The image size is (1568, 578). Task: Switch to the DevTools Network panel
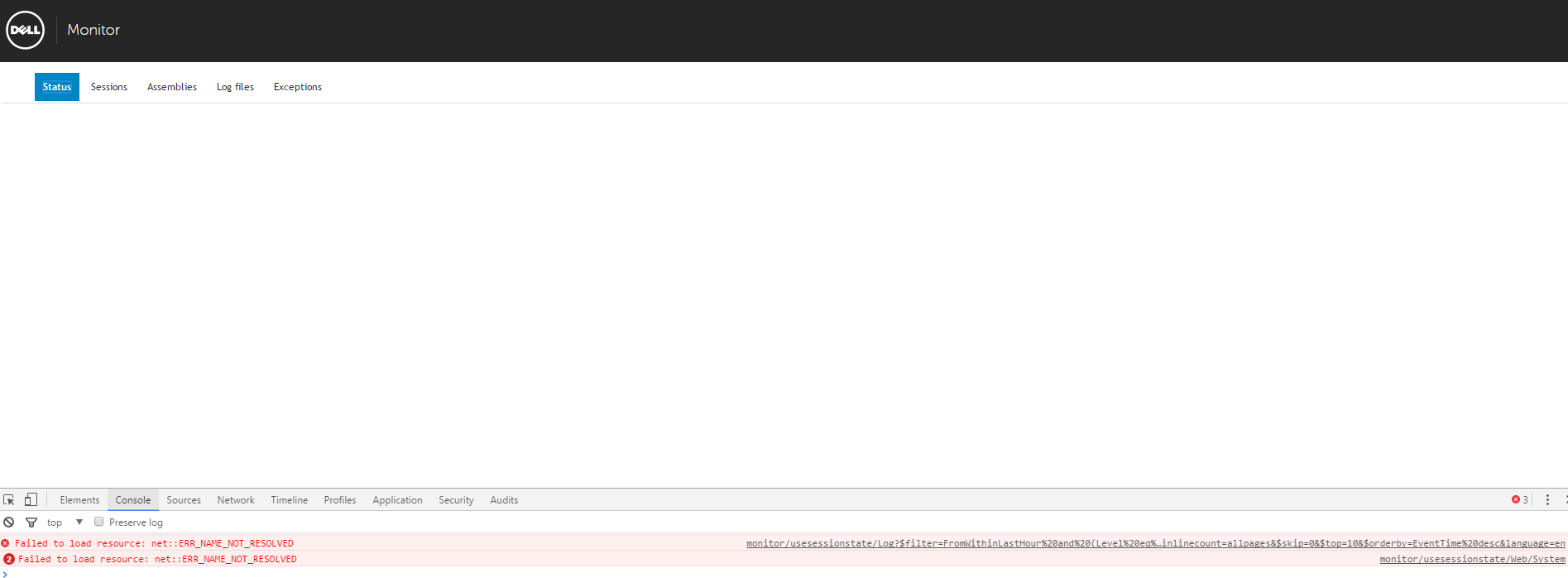click(x=236, y=500)
